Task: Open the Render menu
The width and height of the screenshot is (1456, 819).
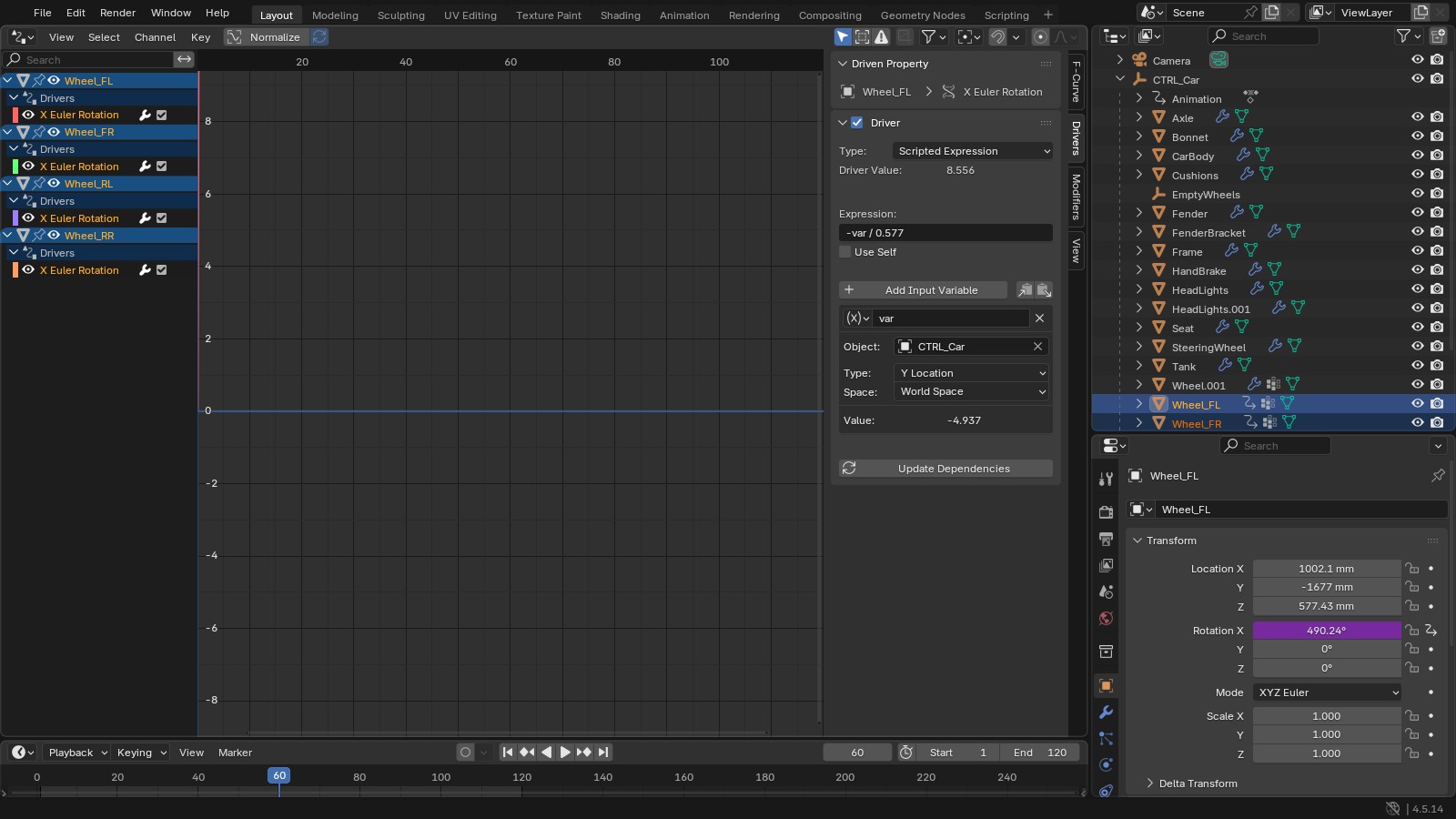Action: 117,13
